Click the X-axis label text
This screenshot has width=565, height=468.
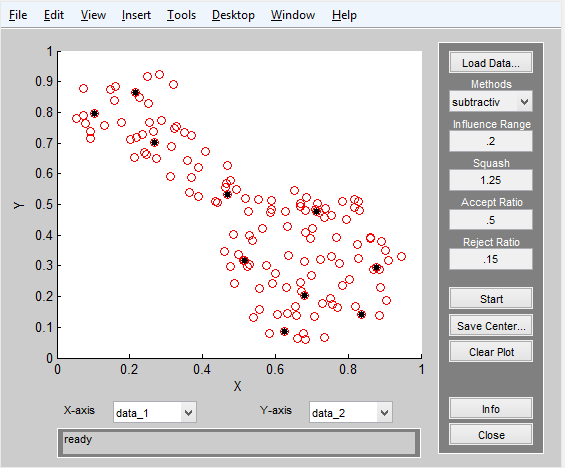click(79, 410)
